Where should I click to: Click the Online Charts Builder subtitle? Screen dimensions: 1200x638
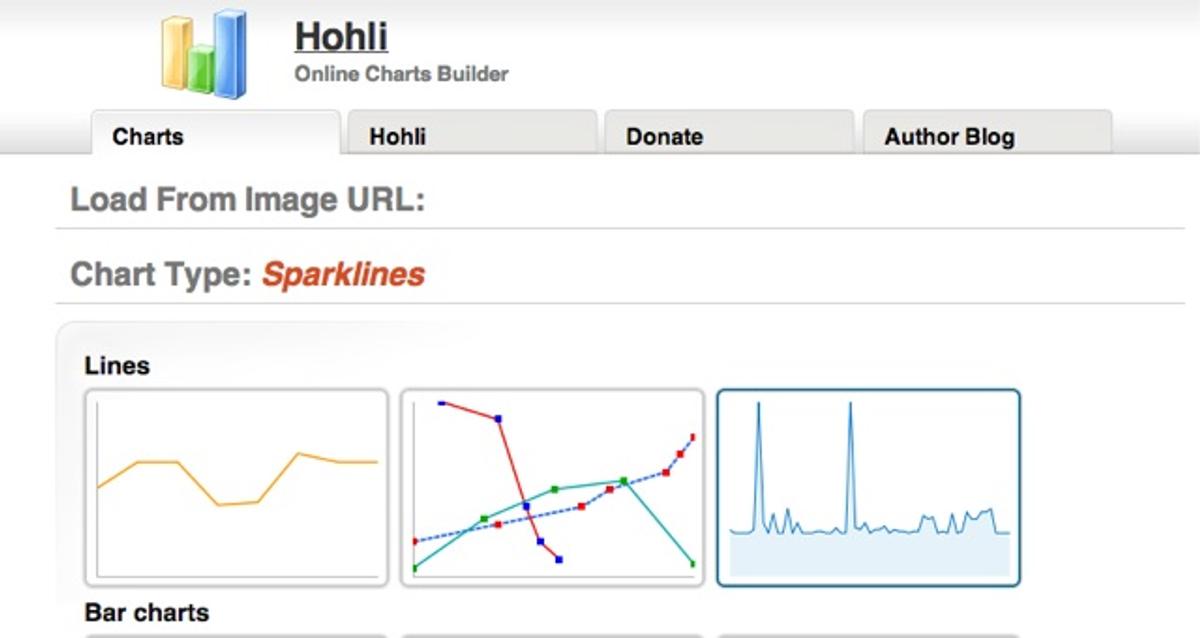click(401, 74)
